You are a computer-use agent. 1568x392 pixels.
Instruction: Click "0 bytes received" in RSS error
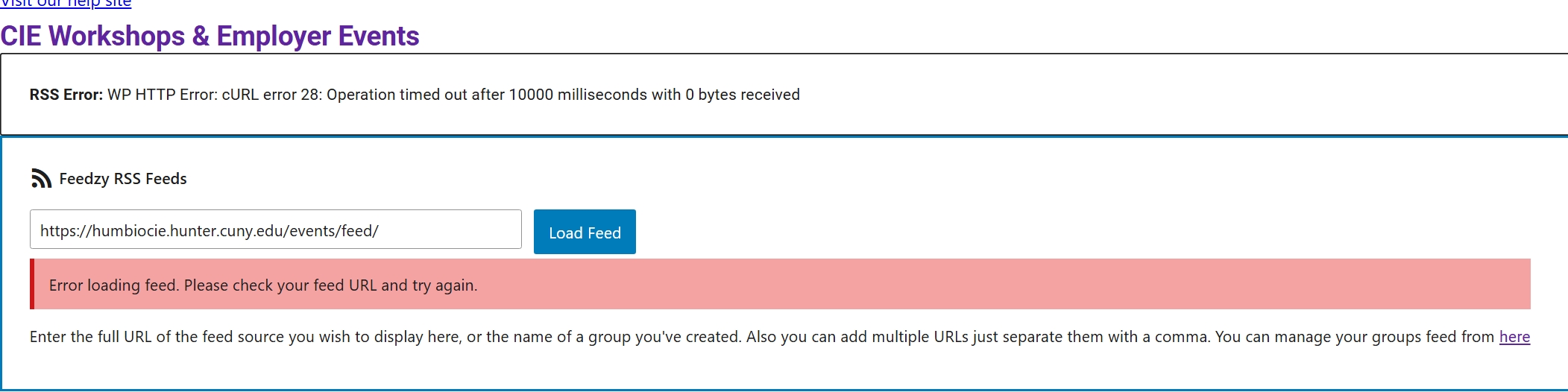click(x=743, y=95)
